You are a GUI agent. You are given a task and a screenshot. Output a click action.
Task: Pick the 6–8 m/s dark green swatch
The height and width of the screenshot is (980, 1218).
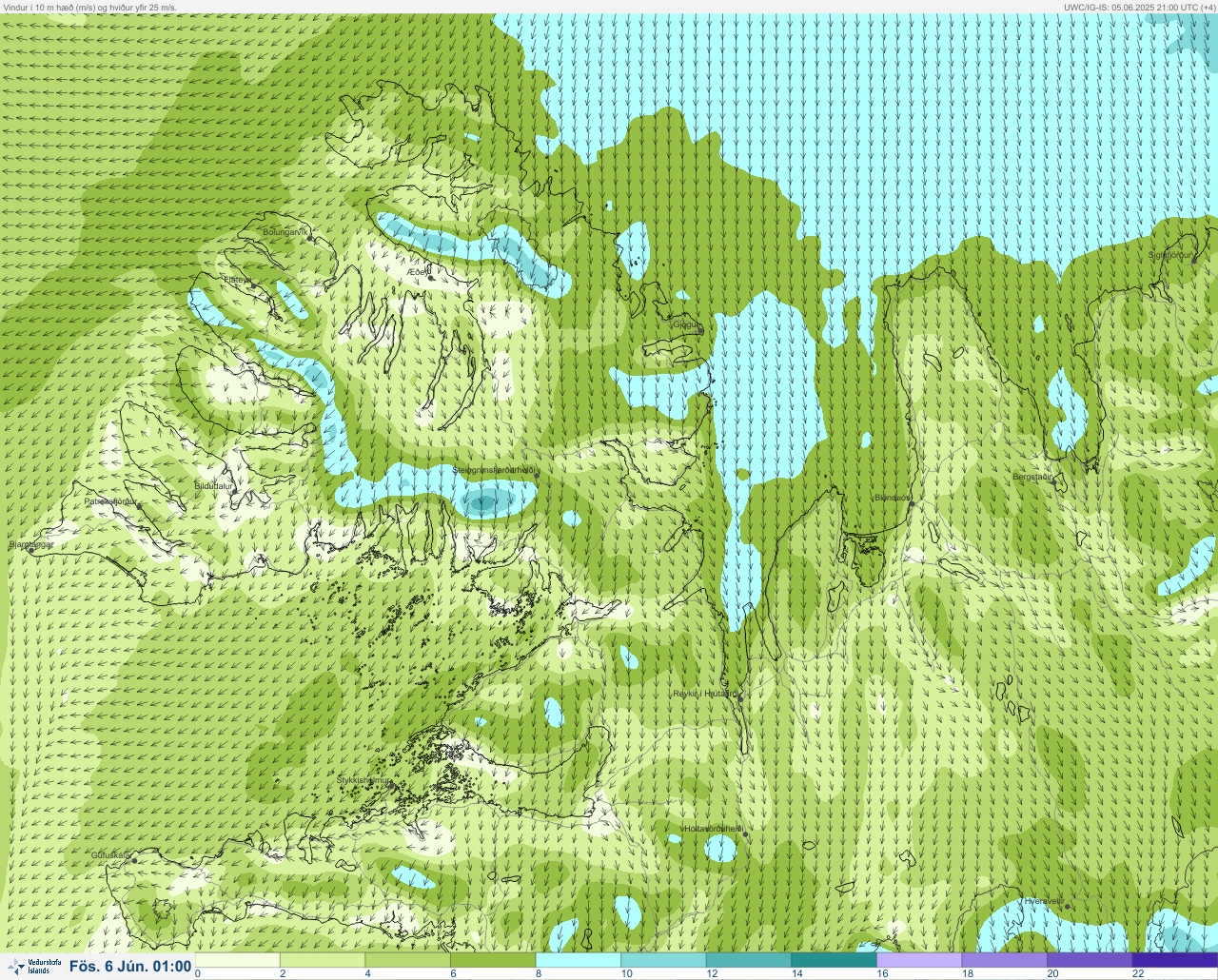[x=493, y=960]
